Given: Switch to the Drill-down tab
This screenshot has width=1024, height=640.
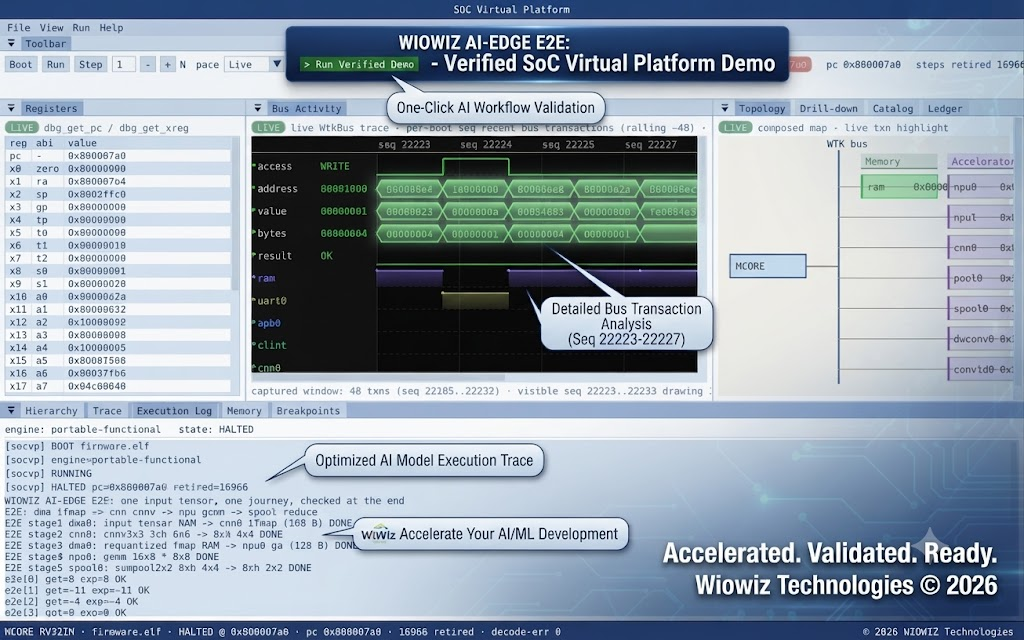Looking at the screenshot, I should click(x=828, y=108).
